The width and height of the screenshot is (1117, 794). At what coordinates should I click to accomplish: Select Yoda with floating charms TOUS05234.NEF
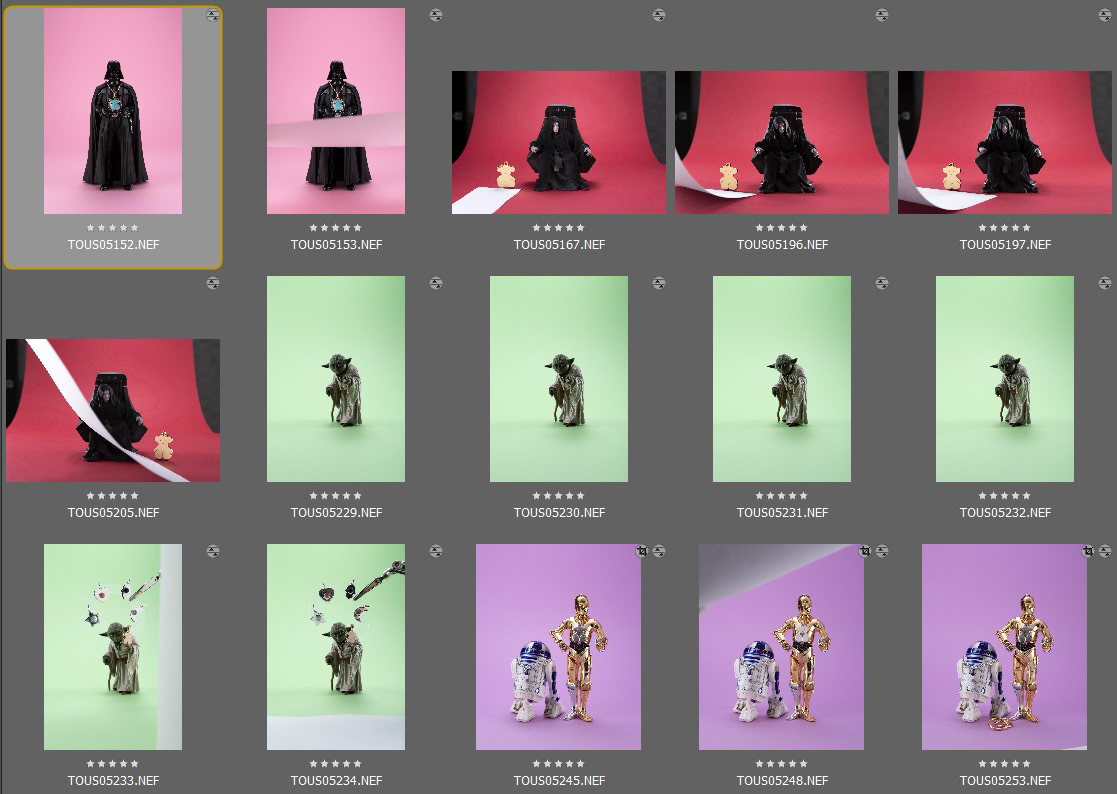point(336,647)
